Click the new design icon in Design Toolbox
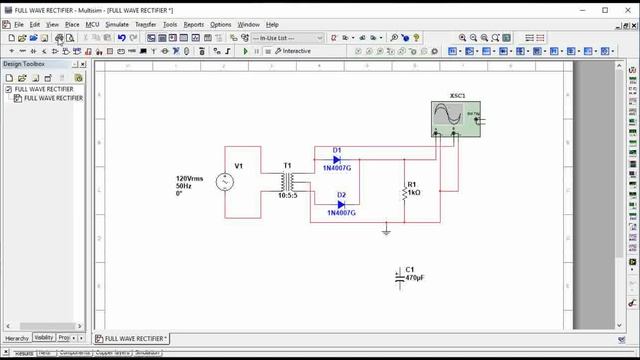This screenshot has height=360, width=640. [9, 78]
